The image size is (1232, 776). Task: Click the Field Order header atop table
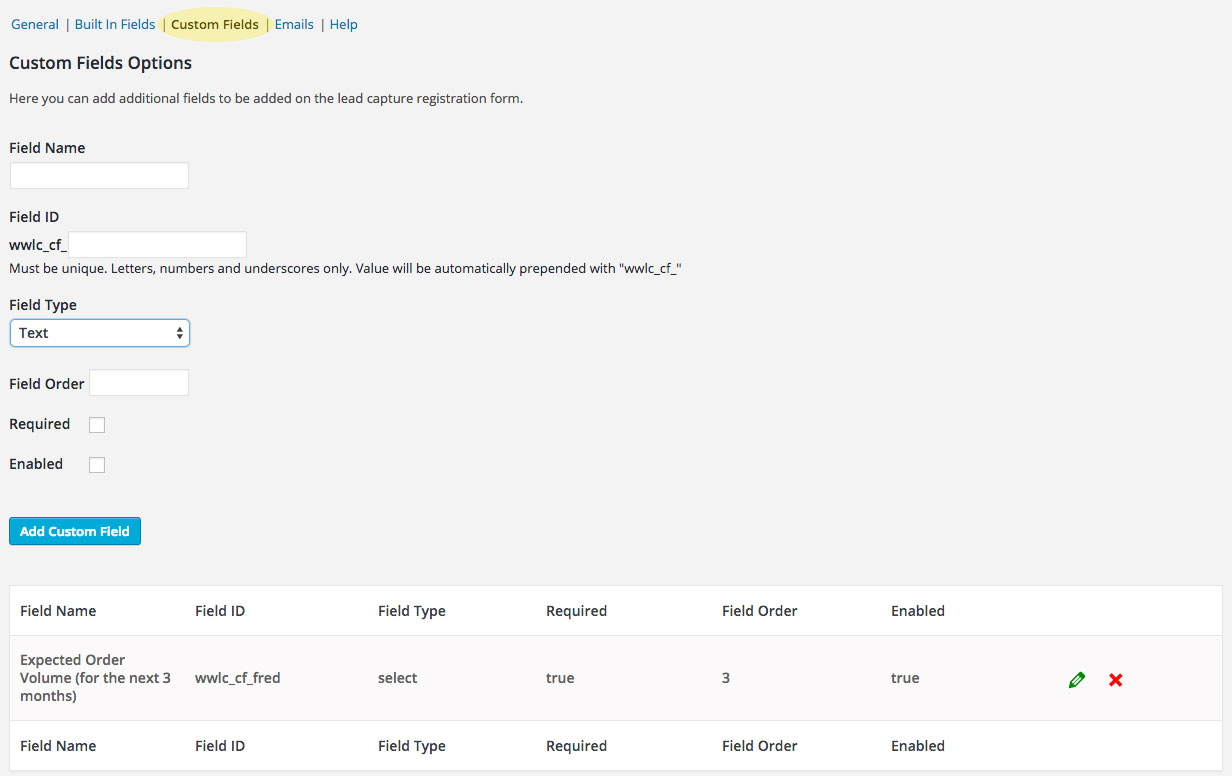pos(759,611)
